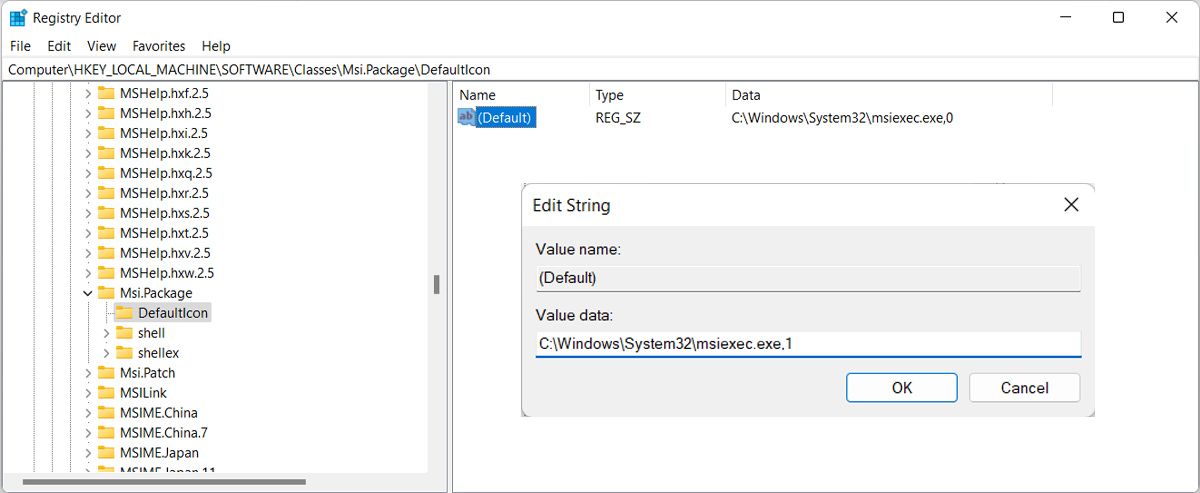The image size is (1200, 493).
Task: Click the shellex folder icon
Action: [124, 353]
